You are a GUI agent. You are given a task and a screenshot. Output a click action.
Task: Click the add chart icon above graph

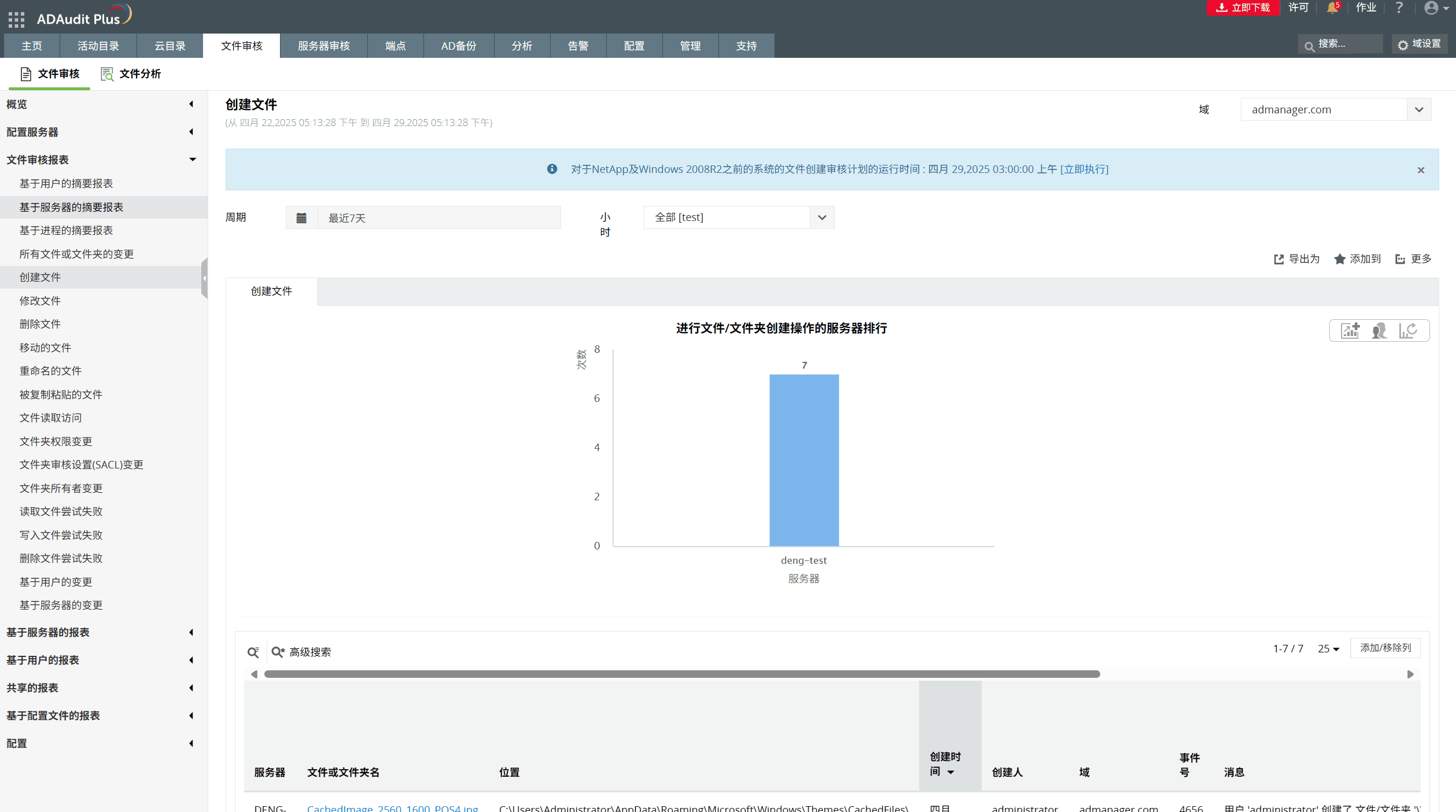click(x=1350, y=331)
